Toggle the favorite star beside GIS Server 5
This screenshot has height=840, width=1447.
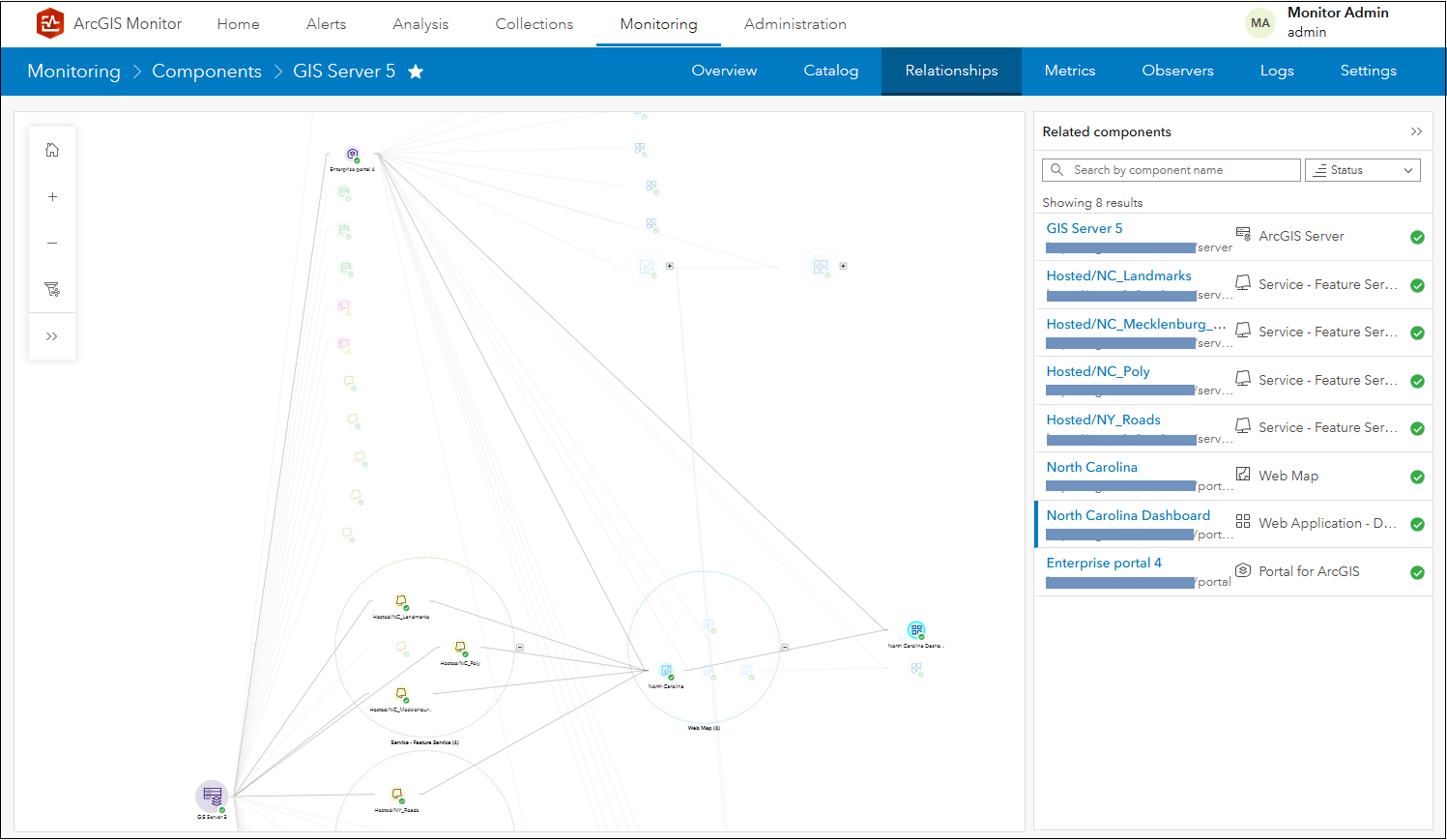tap(416, 72)
